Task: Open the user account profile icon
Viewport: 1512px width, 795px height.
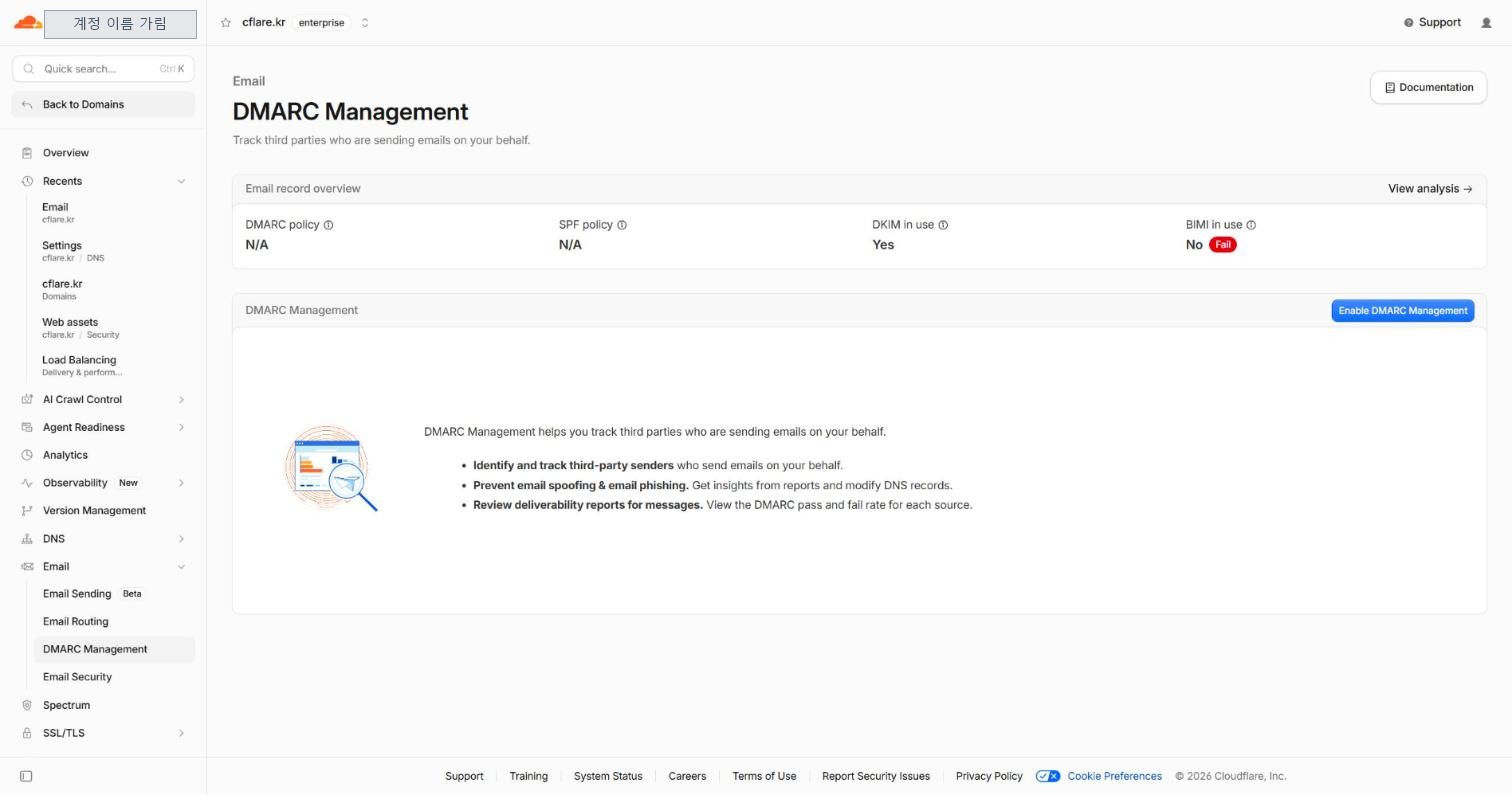Action: (x=1486, y=23)
